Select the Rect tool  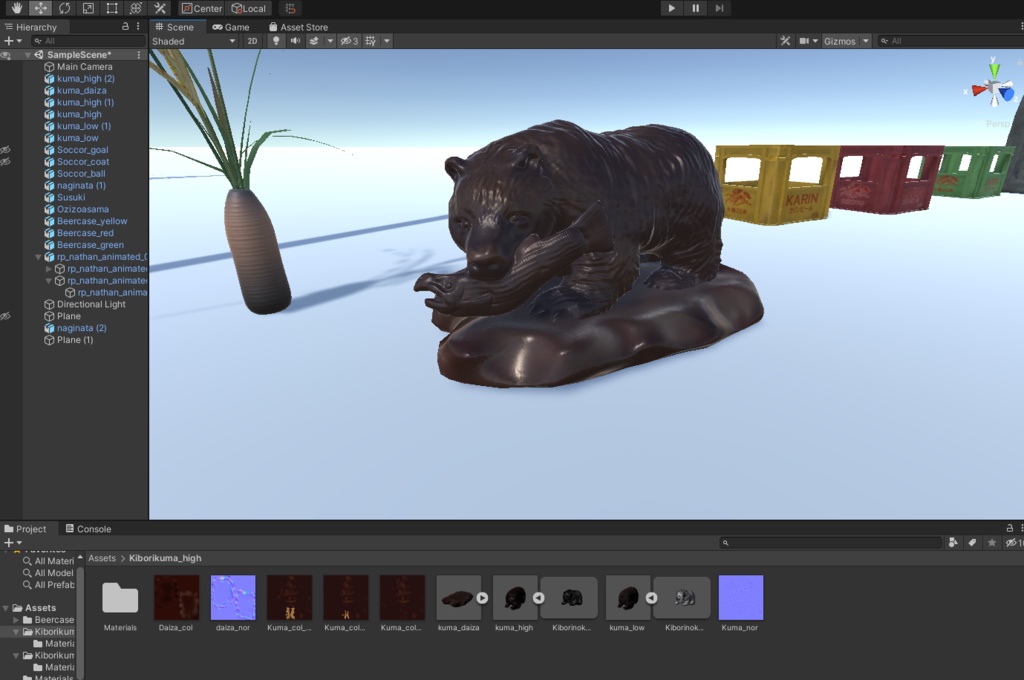coord(111,9)
